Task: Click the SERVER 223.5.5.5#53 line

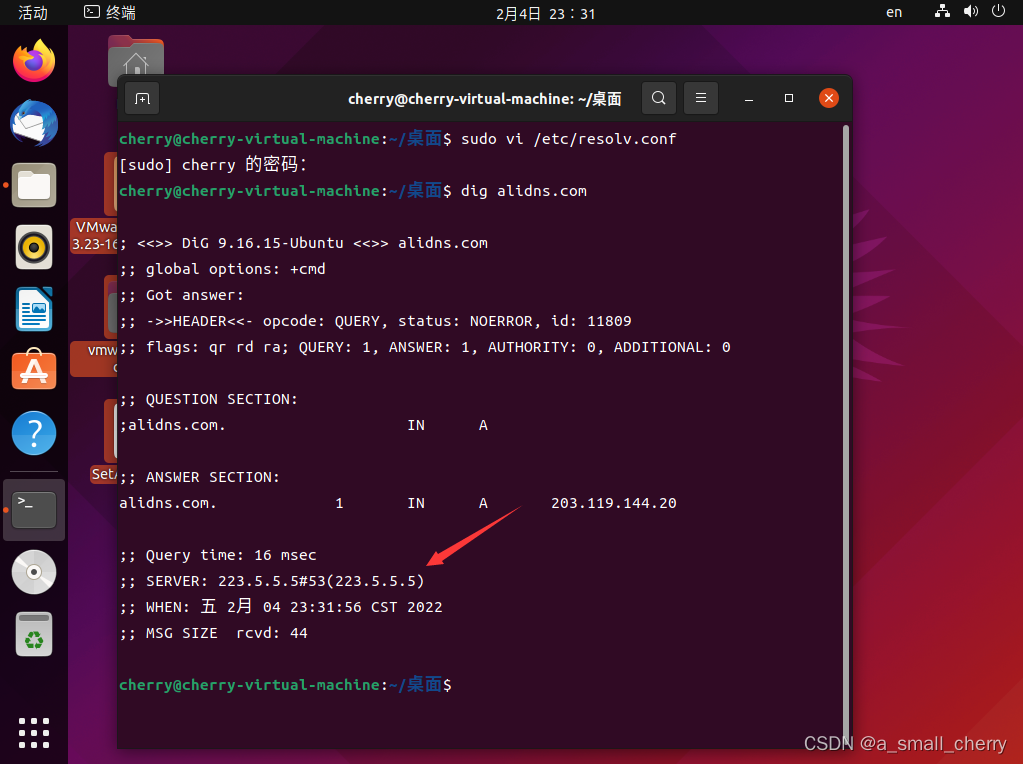Action: point(272,581)
